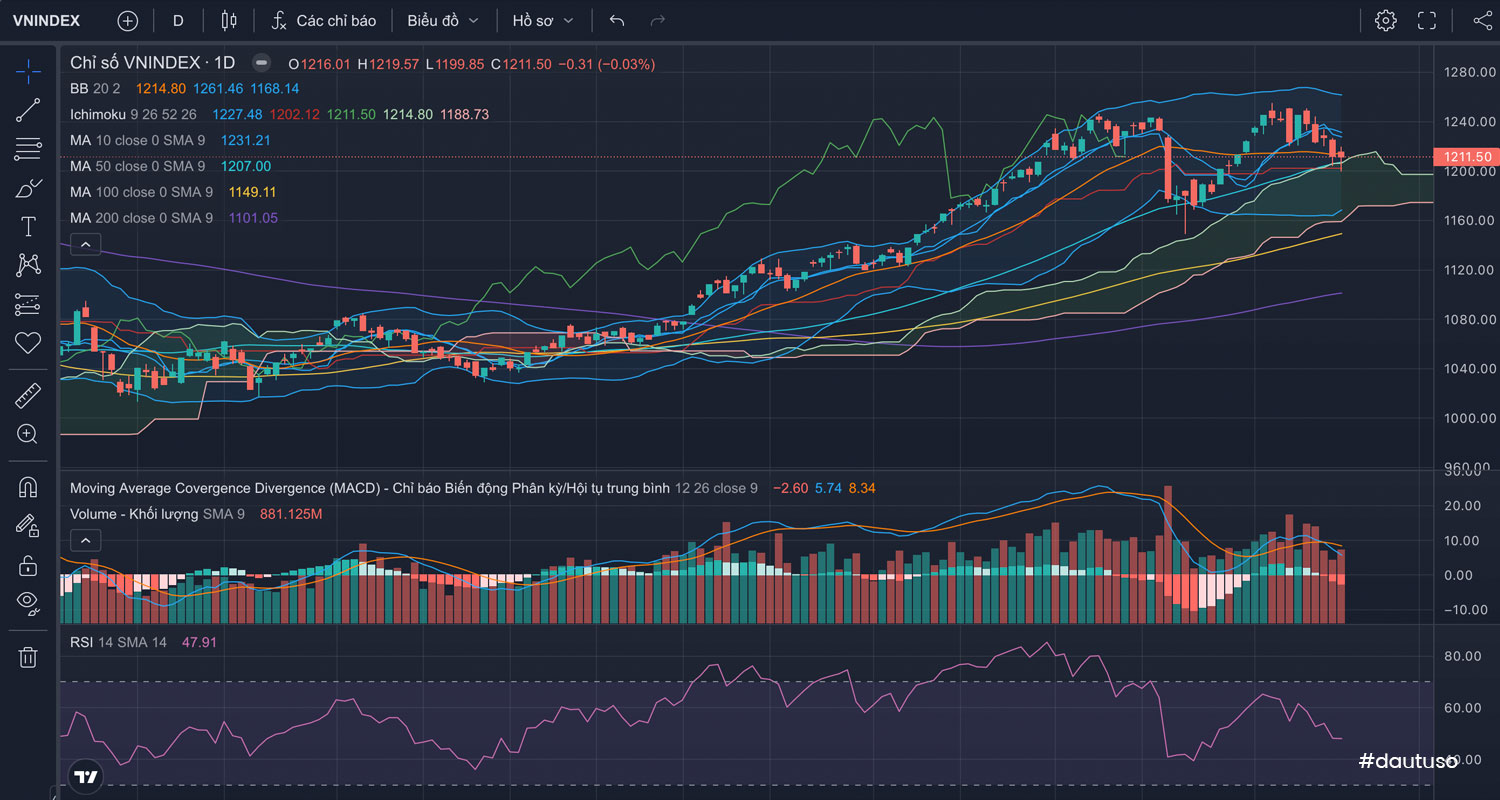Viewport: 1500px width, 800px height.
Task: Change the D timeframe interval
Action: tap(178, 20)
